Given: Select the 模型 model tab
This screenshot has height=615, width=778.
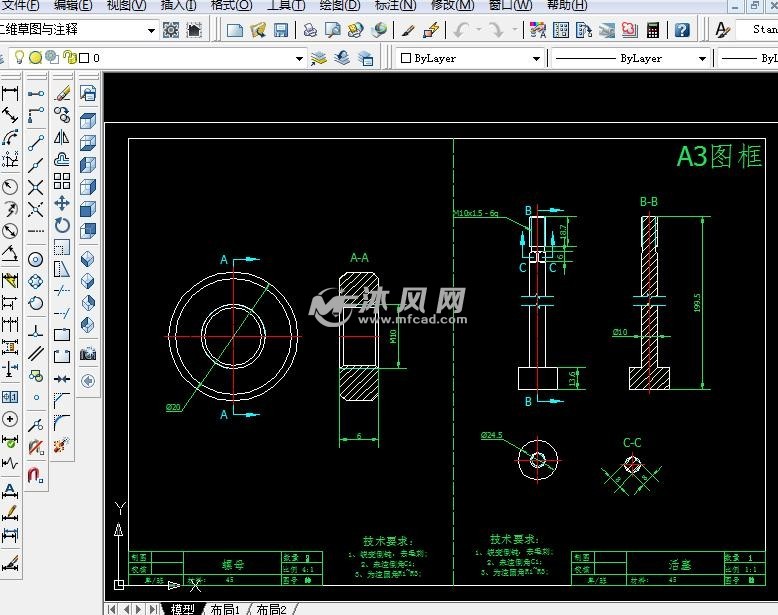Looking at the screenshot, I should click(182, 609).
